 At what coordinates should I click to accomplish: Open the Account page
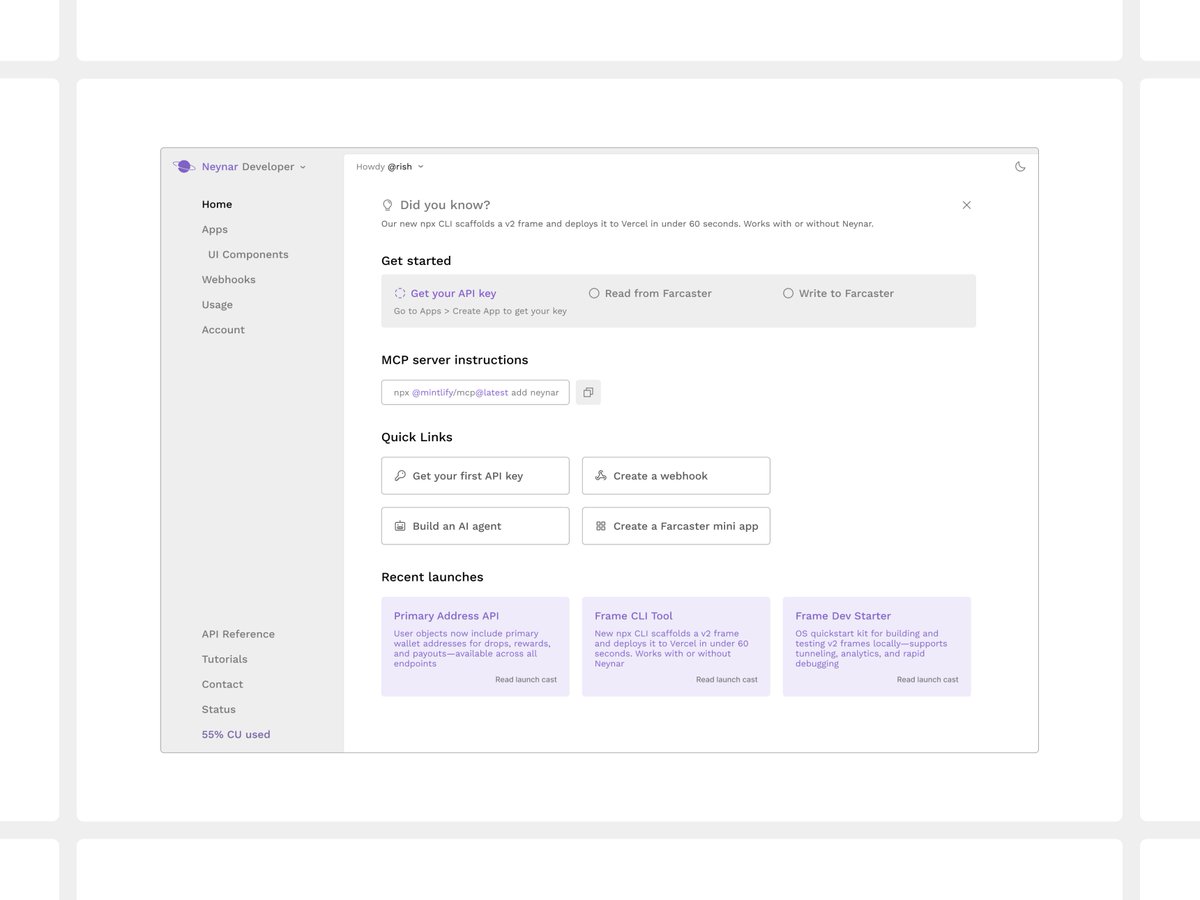point(223,329)
